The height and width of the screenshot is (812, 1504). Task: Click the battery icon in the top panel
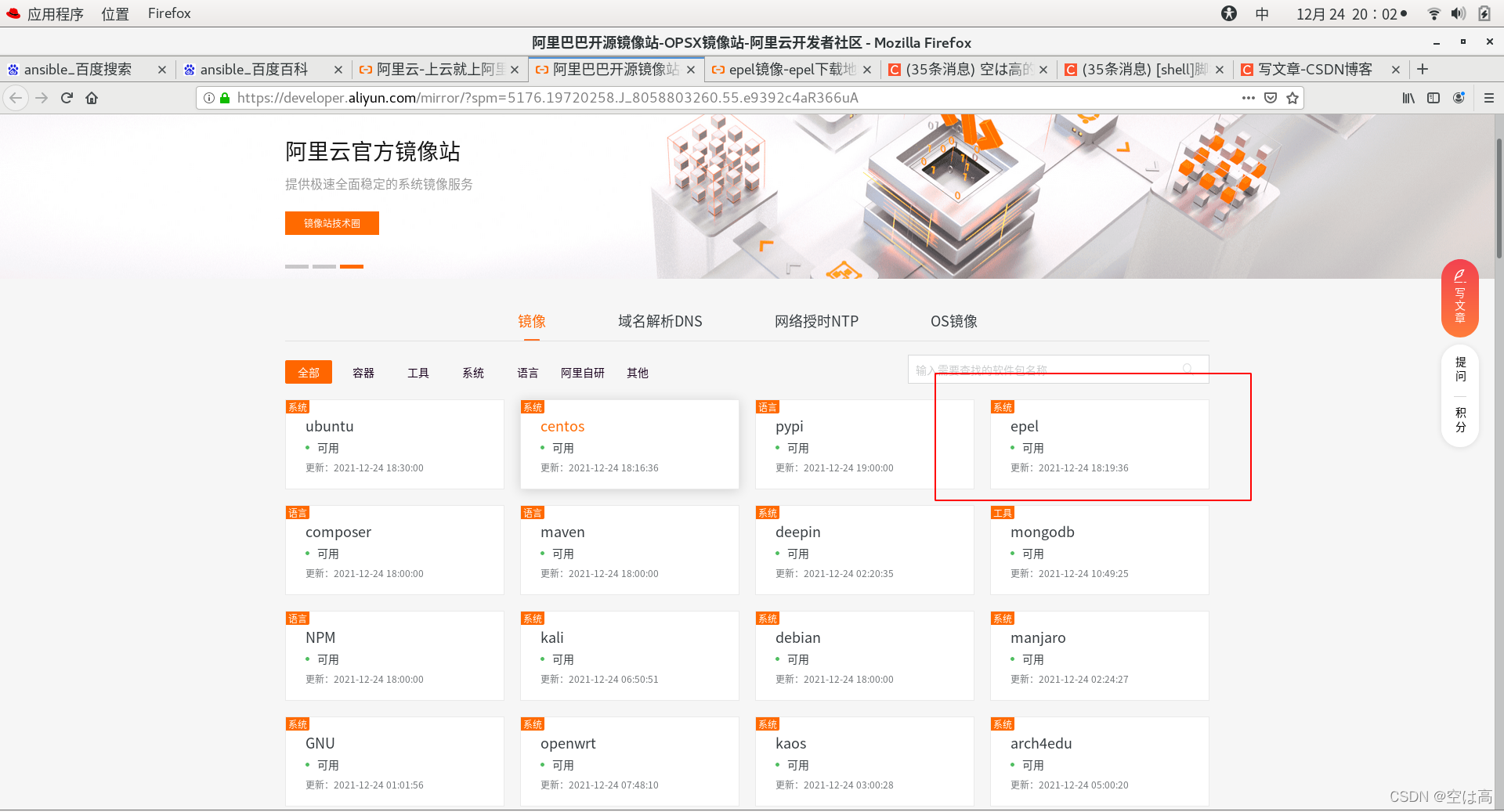click(x=1484, y=13)
